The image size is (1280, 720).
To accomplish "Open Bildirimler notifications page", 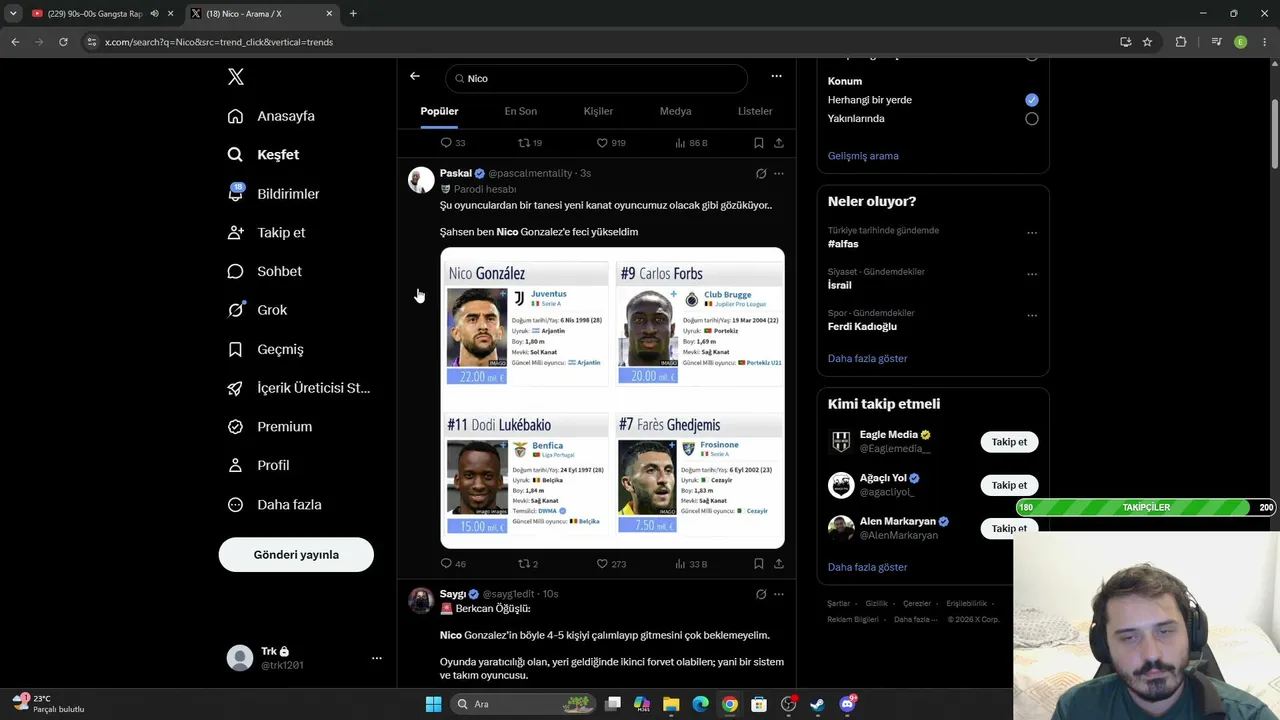I will 273,194.
